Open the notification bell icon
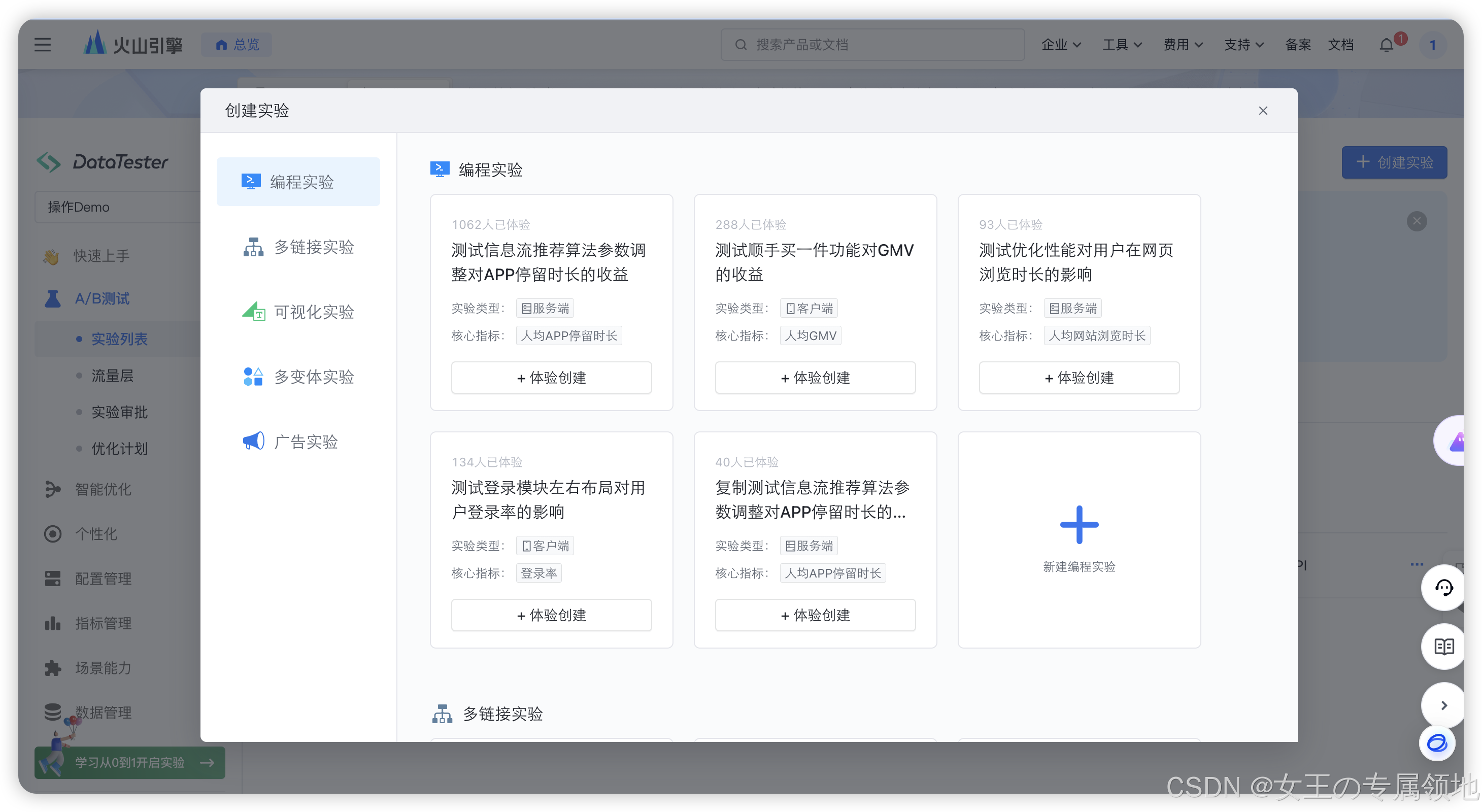 [1387, 45]
